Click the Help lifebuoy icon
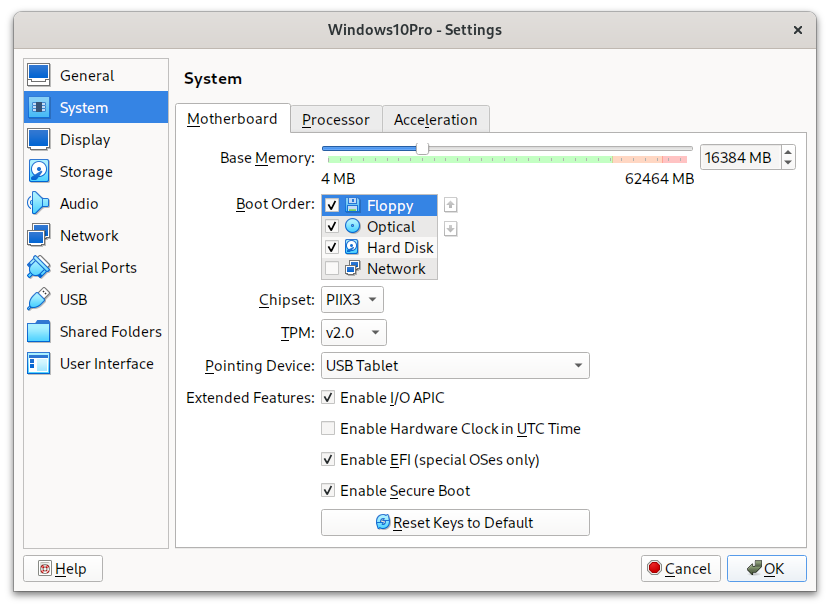This screenshot has width=830, height=608. pyautogui.click(x=45, y=568)
